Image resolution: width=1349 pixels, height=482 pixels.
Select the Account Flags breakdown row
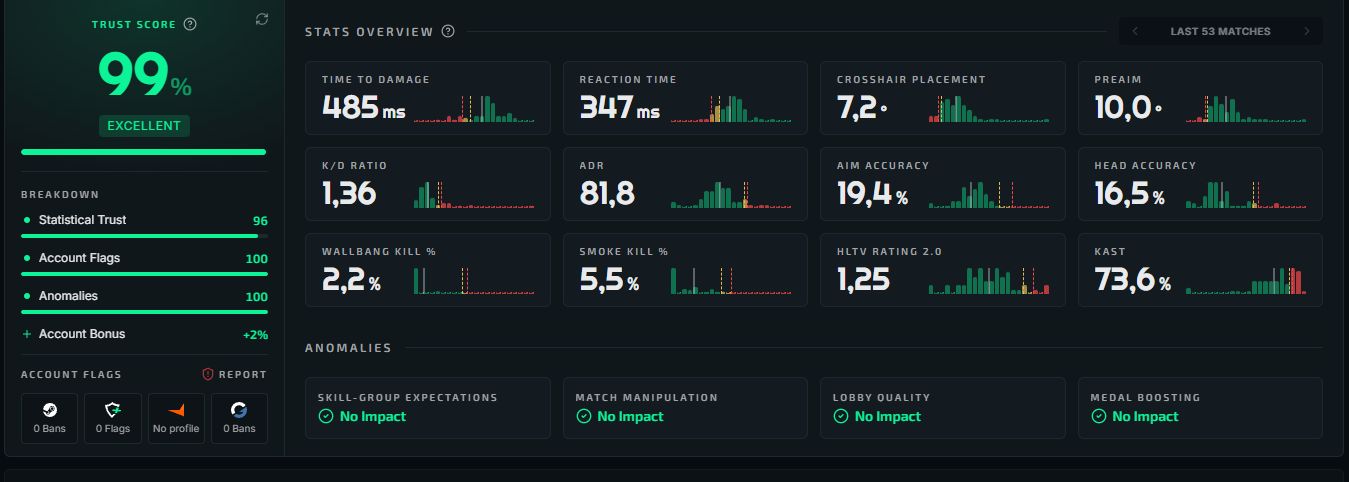(144, 258)
